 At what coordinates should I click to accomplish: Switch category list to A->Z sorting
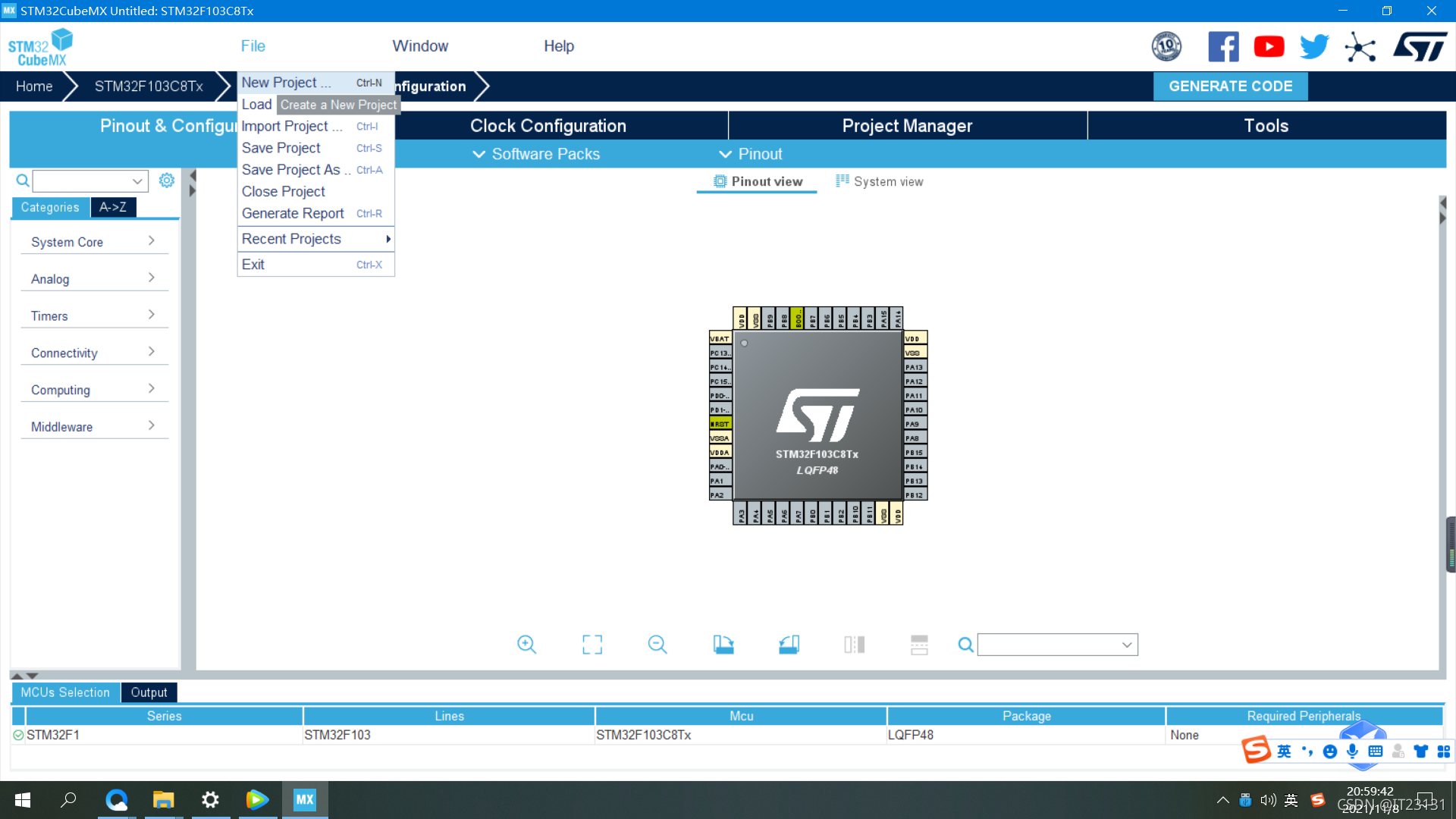pyautogui.click(x=113, y=207)
